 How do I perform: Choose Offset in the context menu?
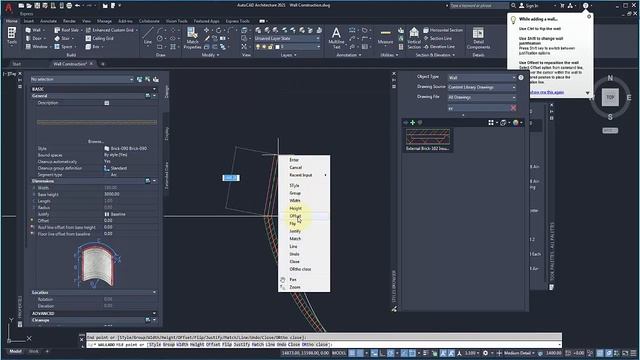295,216
